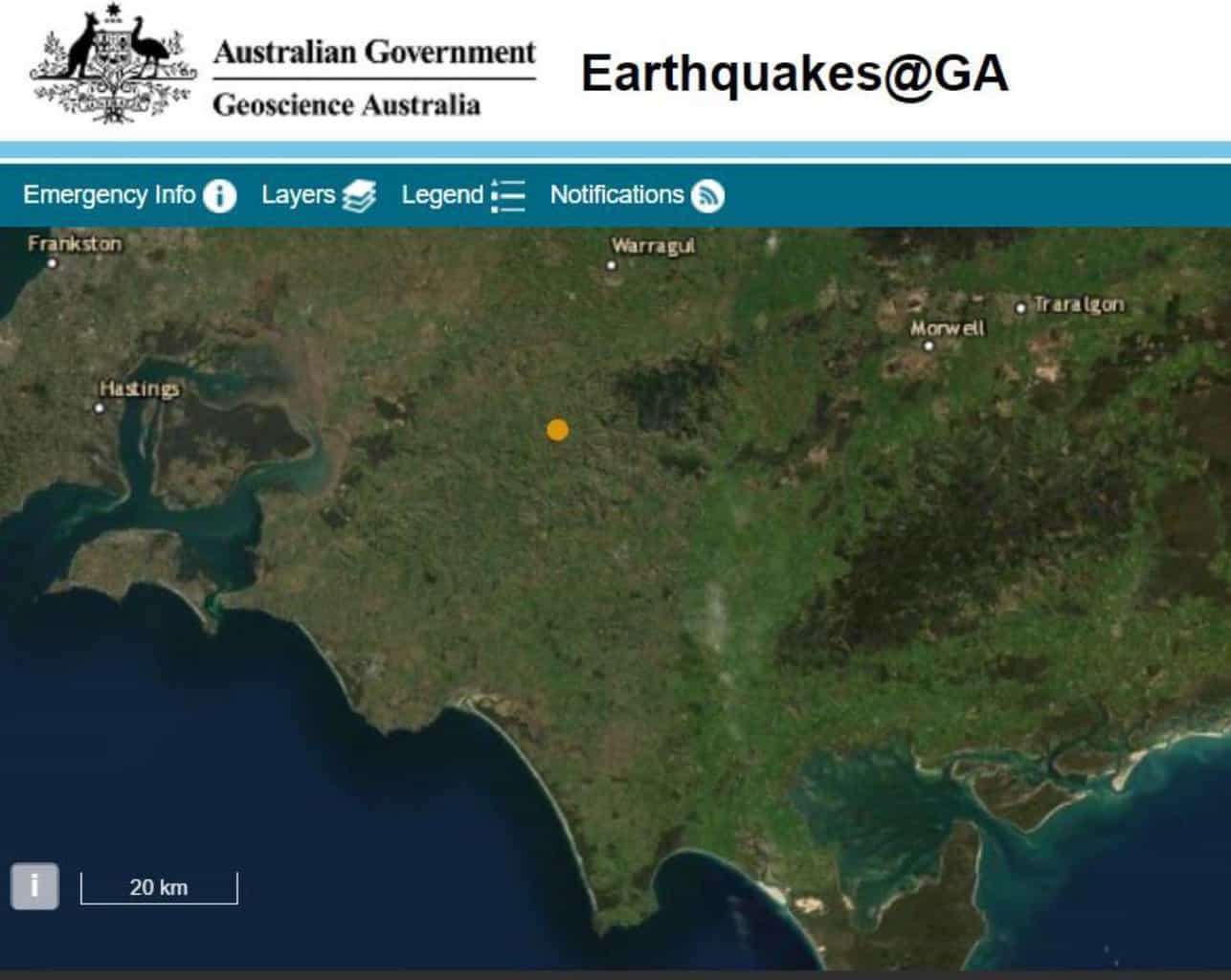Open the Notifications RSS feed icon

click(x=708, y=195)
